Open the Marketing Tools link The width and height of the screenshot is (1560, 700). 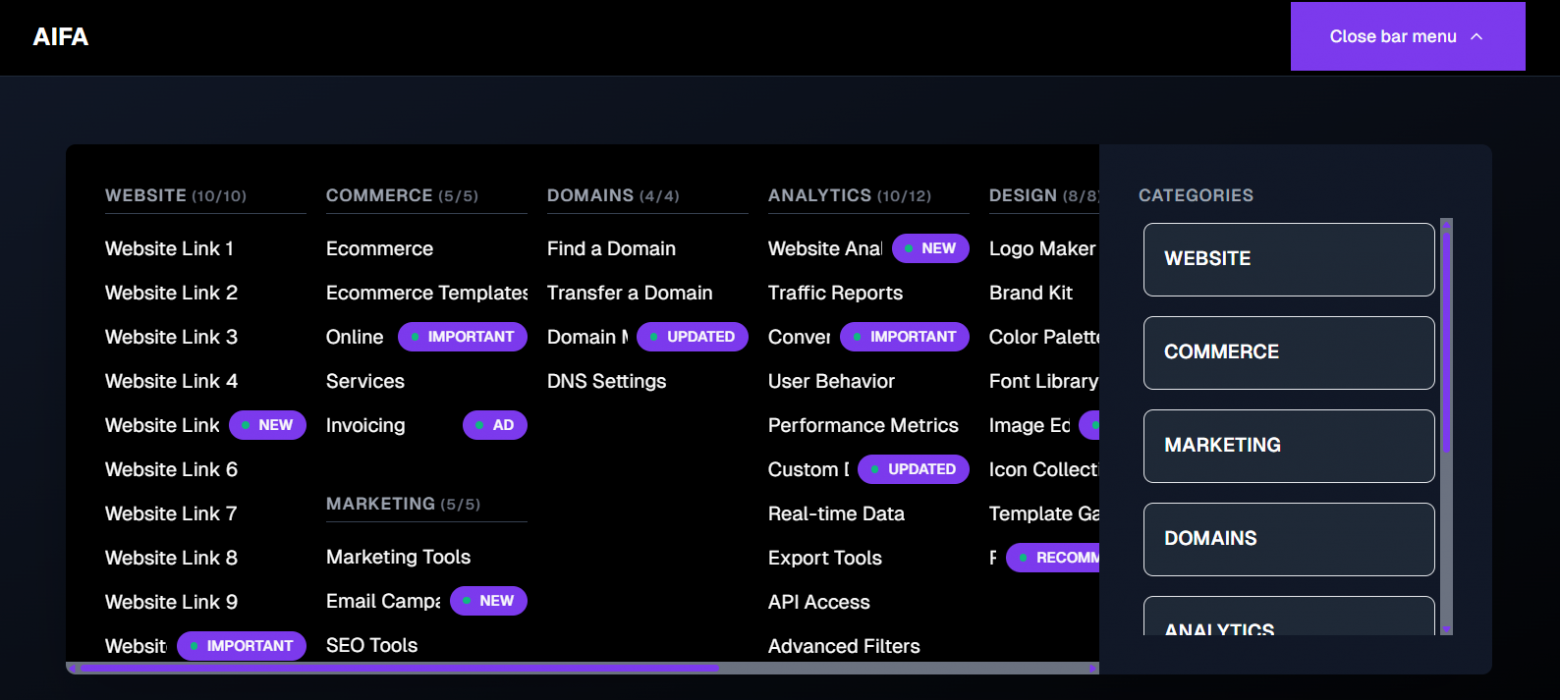[398, 557]
